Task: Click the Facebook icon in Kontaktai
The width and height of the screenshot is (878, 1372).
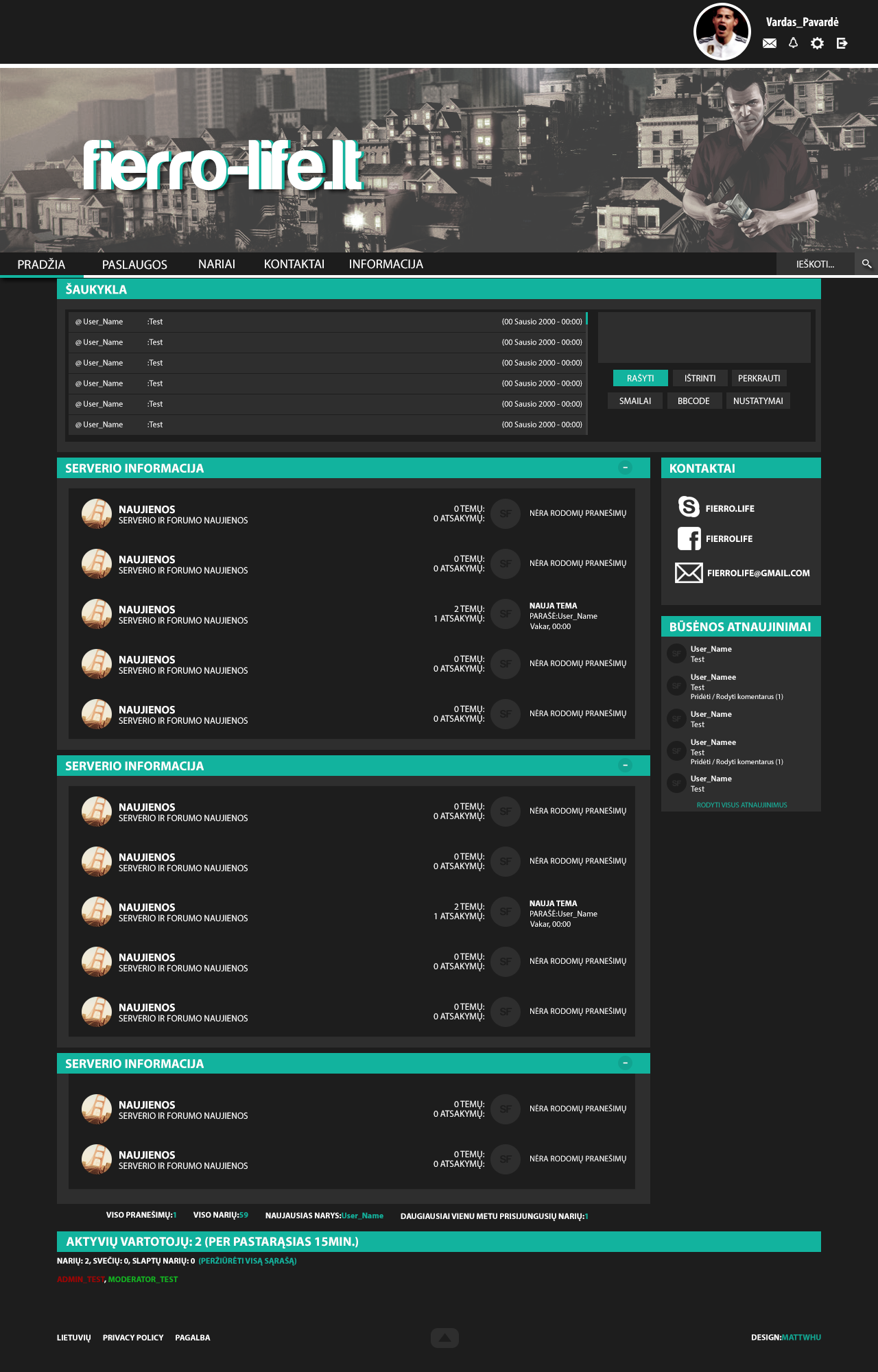Action: [x=689, y=539]
